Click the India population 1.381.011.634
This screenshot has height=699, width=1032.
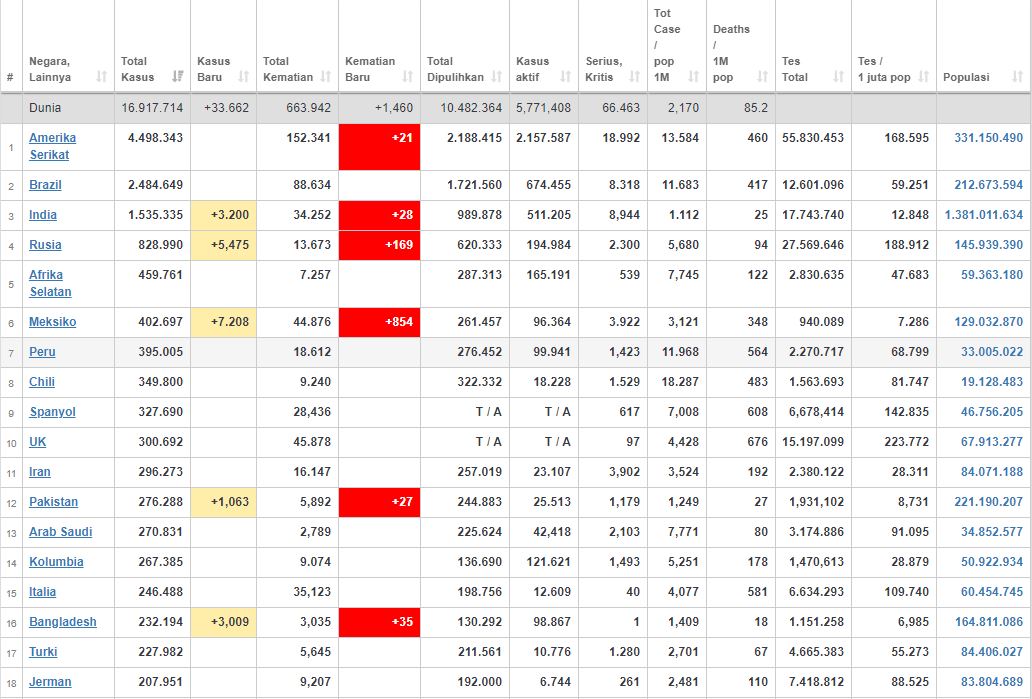[x=984, y=215]
